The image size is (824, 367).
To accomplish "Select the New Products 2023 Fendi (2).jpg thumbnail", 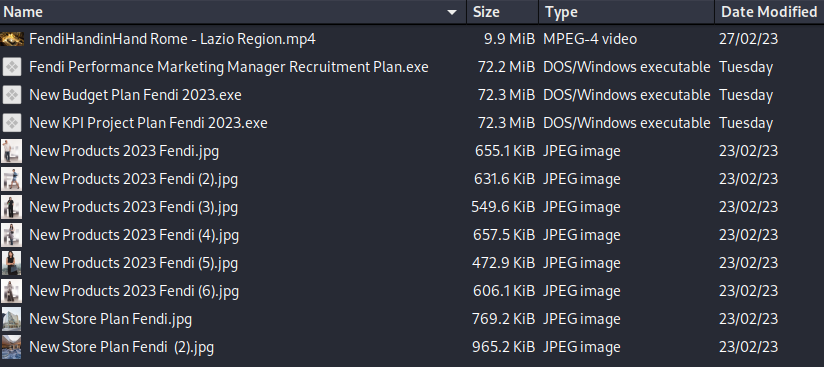I will coord(12,179).
